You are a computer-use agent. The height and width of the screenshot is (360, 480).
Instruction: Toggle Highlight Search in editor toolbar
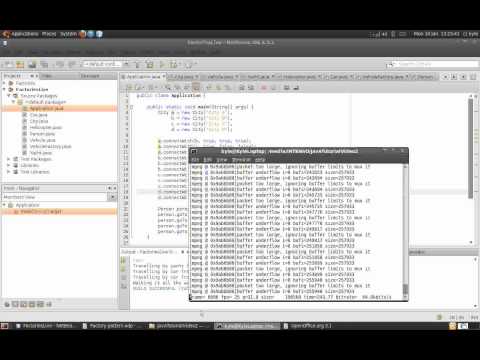point(196,87)
